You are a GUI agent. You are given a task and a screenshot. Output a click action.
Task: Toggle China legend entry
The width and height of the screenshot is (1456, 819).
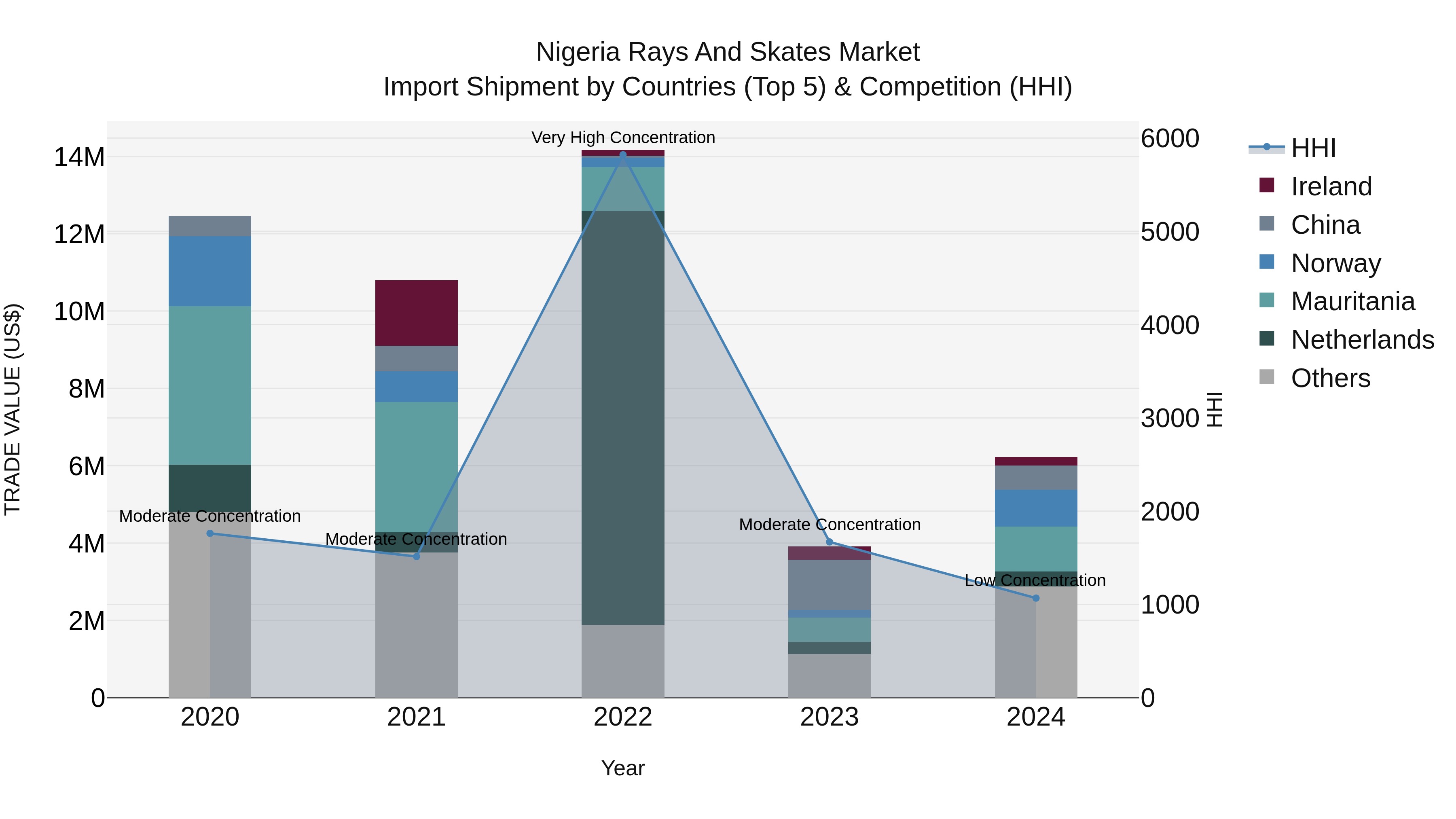1309,225
